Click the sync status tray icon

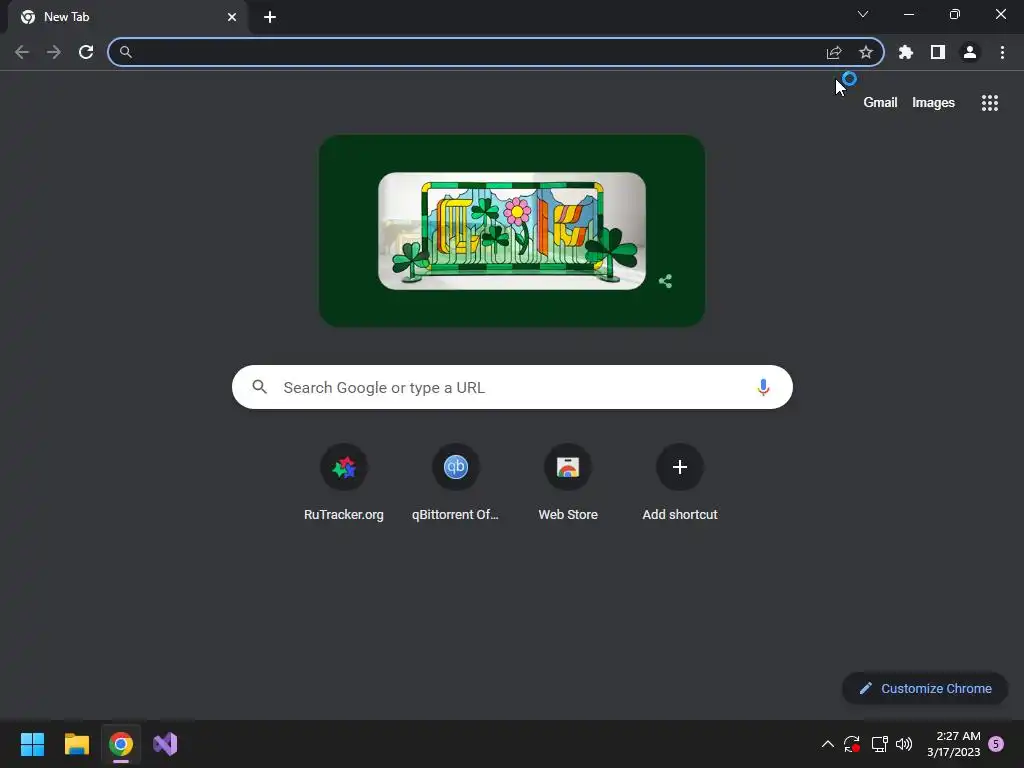[852, 744]
